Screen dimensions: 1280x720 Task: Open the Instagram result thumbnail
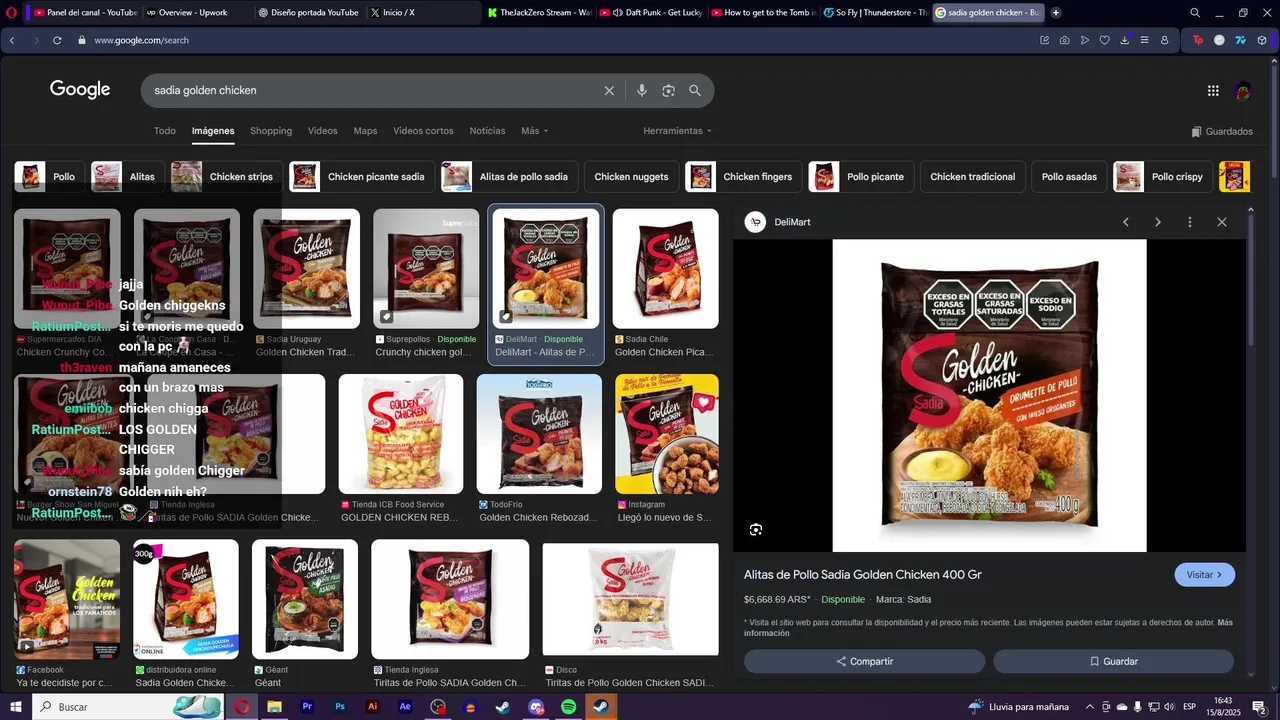[x=666, y=434]
